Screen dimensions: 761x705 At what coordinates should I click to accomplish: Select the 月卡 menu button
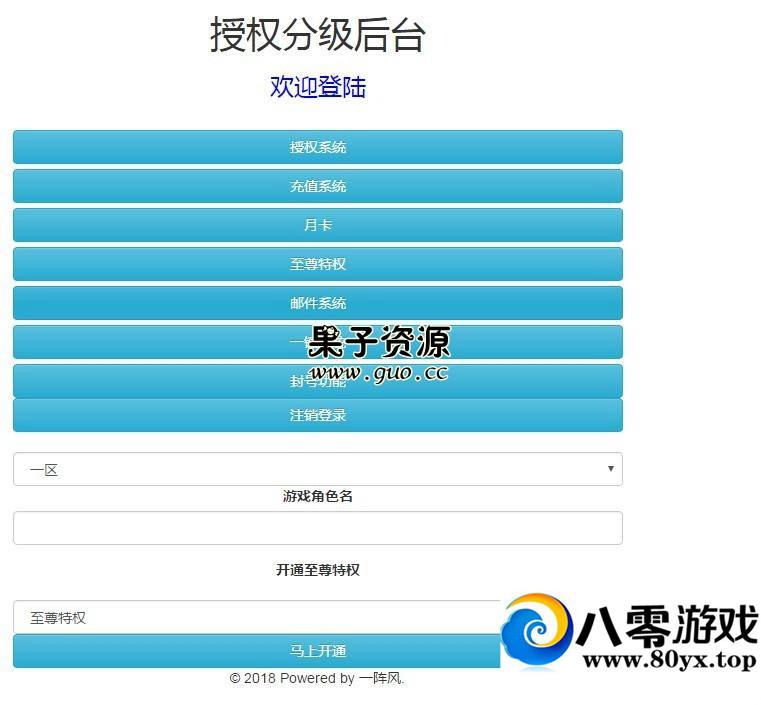317,225
